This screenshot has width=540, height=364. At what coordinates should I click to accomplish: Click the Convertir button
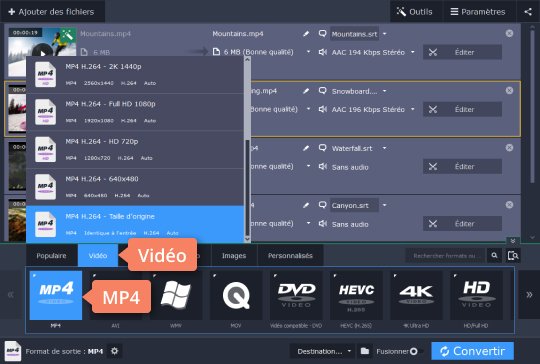click(x=472, y=351)
